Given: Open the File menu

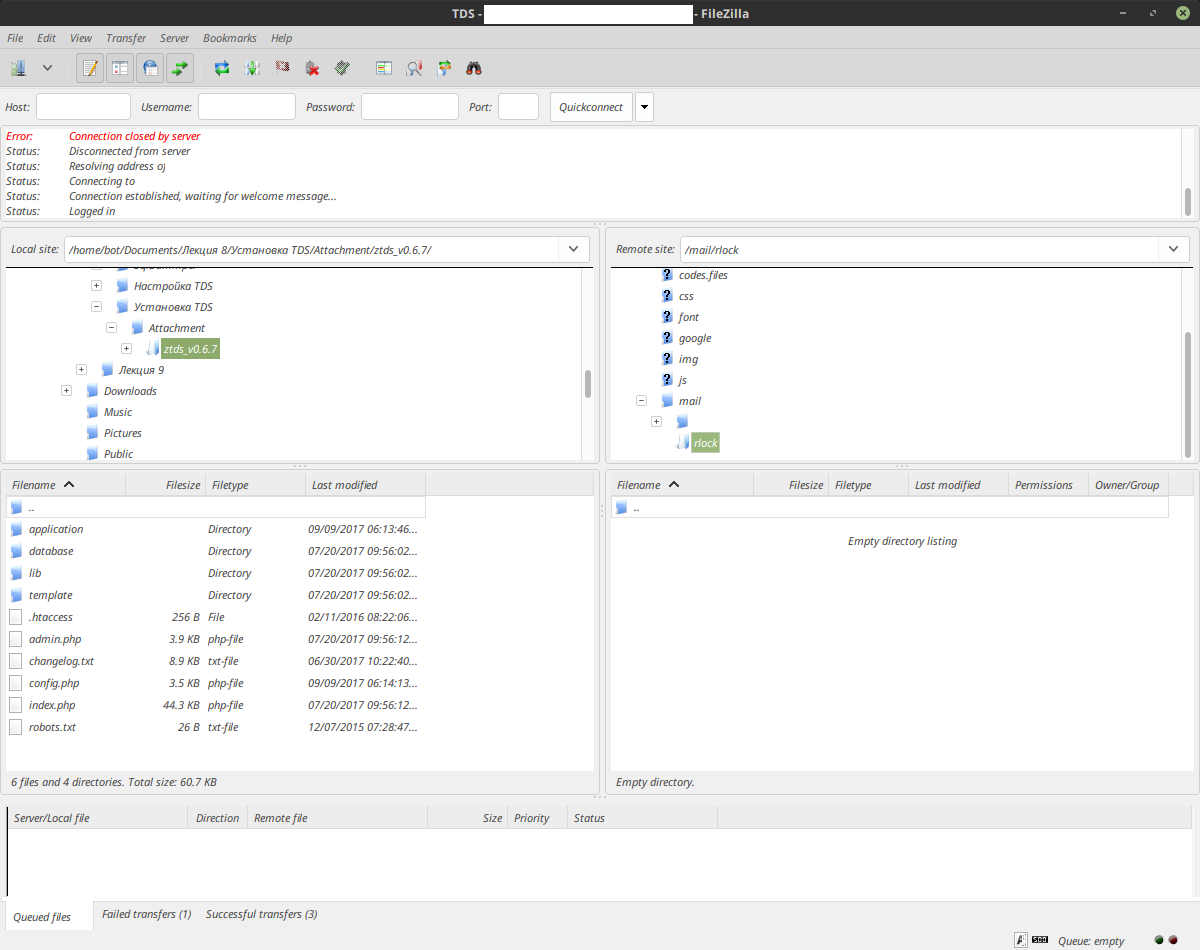Looking at the screenshot, I should (15, 38).
